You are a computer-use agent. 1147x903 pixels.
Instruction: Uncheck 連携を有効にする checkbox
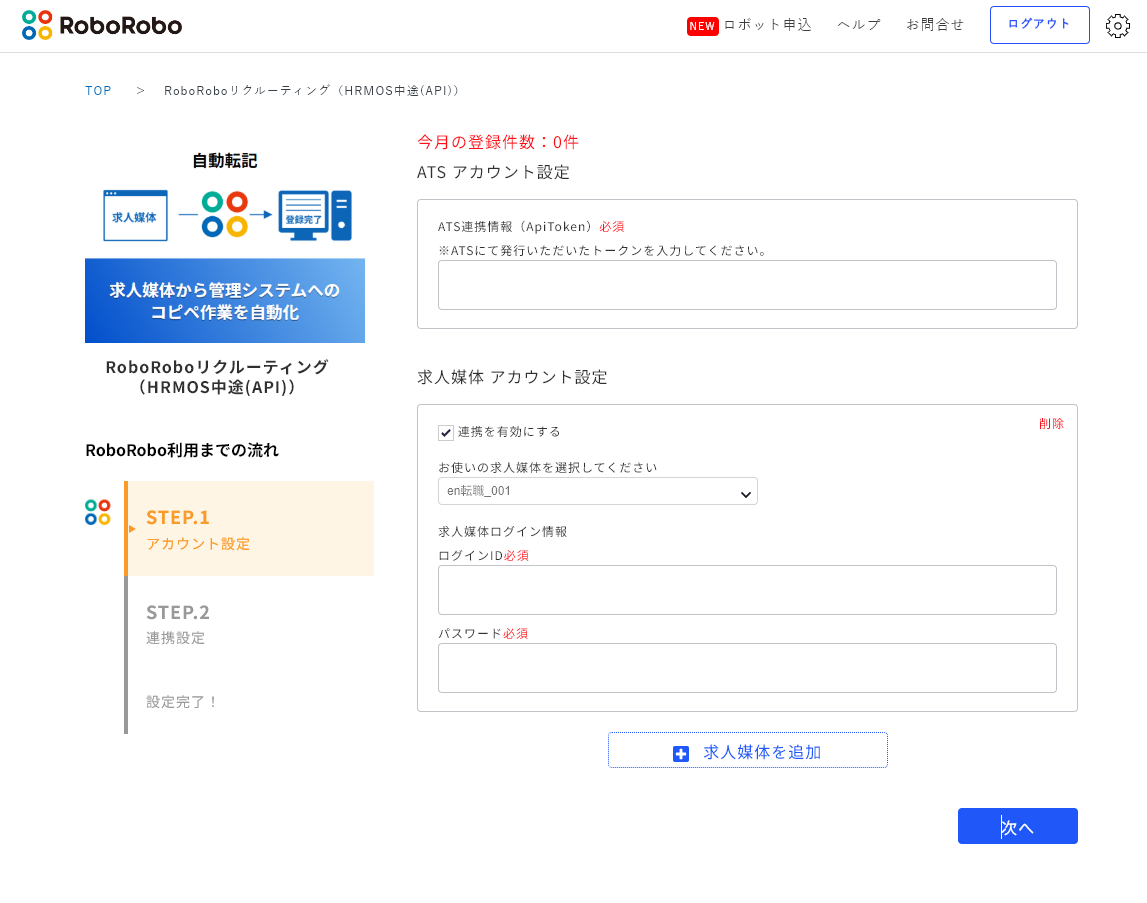445,432
